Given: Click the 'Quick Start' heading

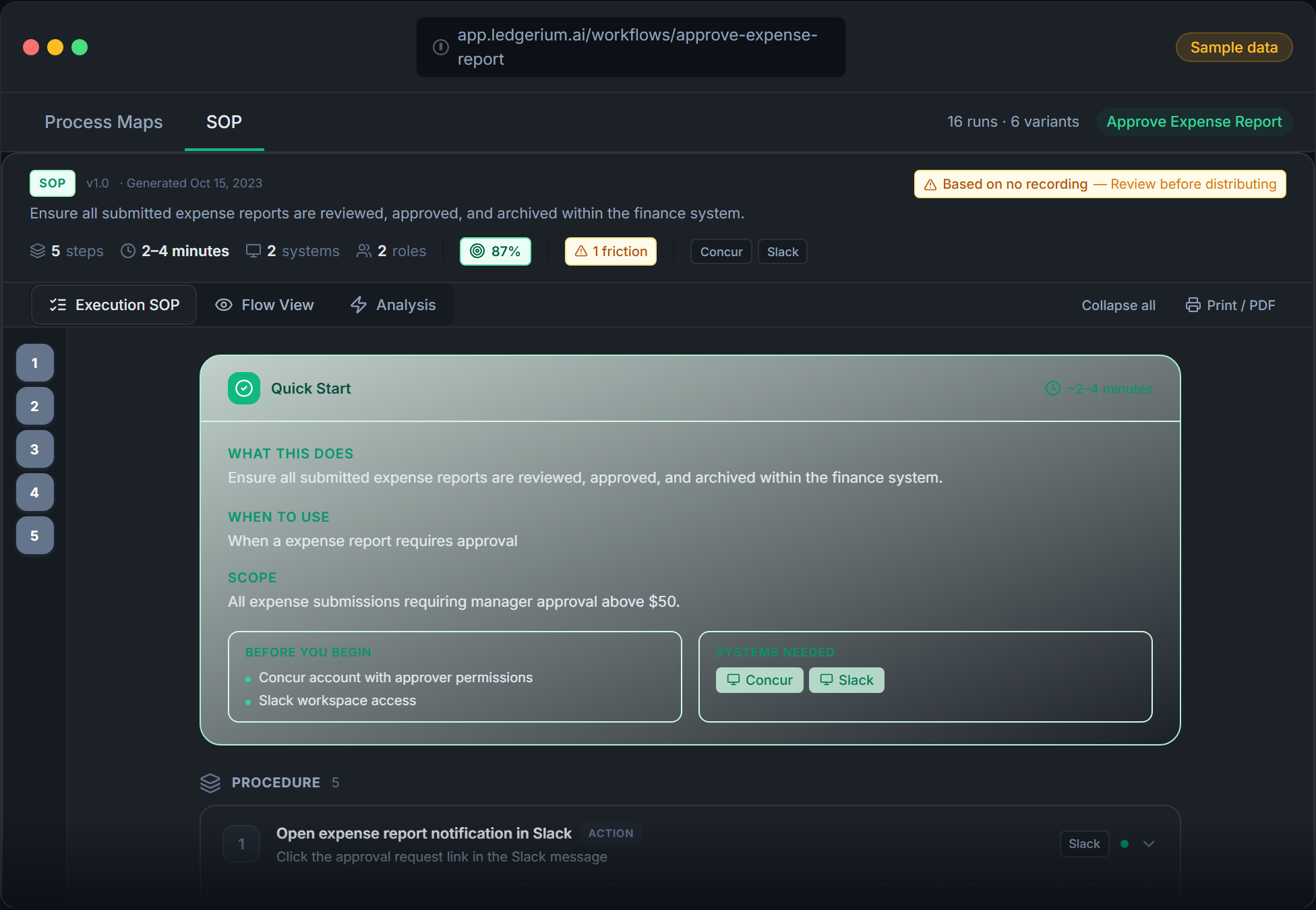Looking at the screenshot, I should pos(311,389).
